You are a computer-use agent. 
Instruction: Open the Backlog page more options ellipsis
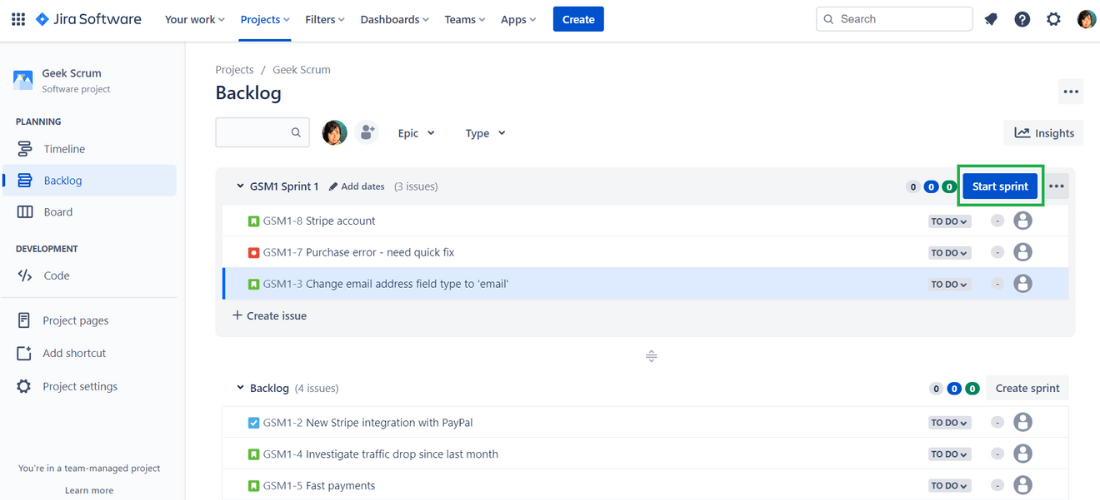coord(1071,92)
